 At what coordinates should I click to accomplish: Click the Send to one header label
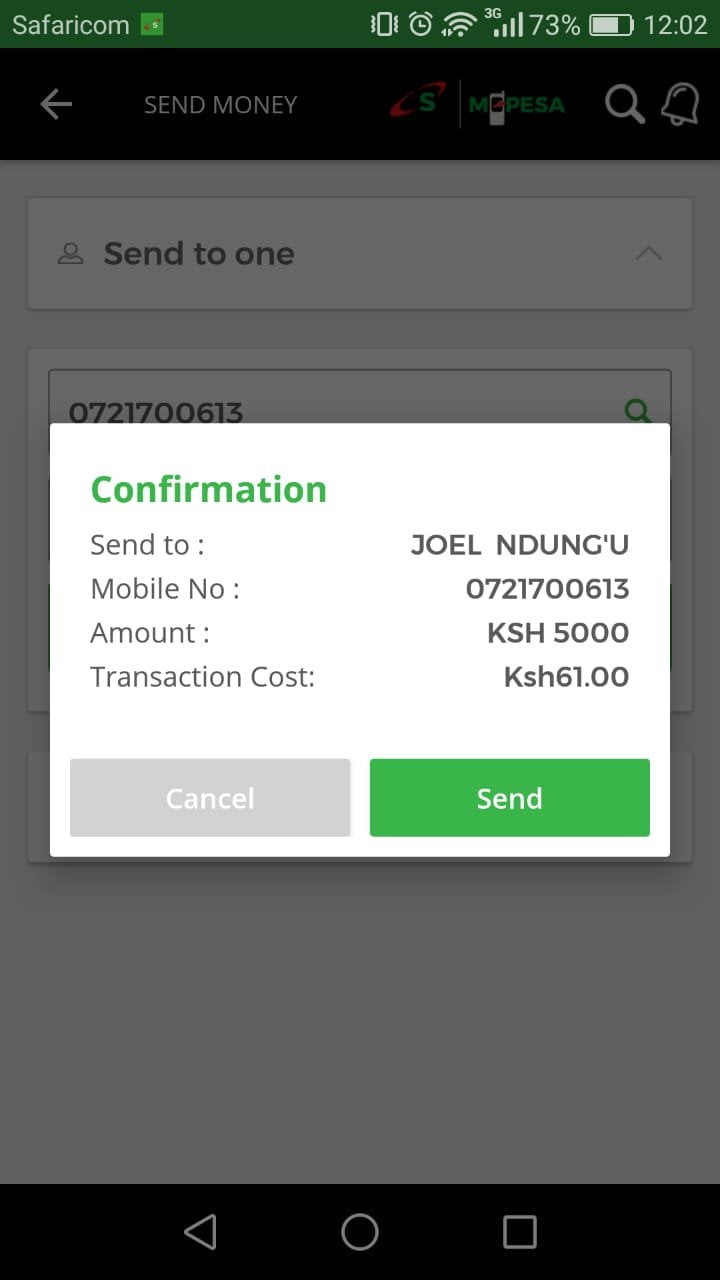pyautogui.click(x=199, y=254)
